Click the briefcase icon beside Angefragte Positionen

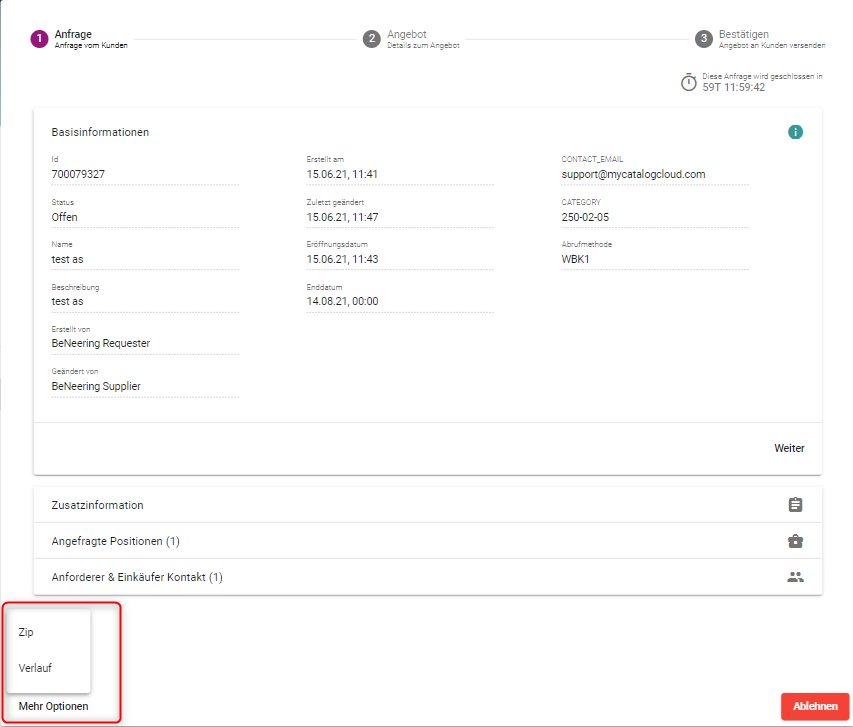[x=795, y=541]
